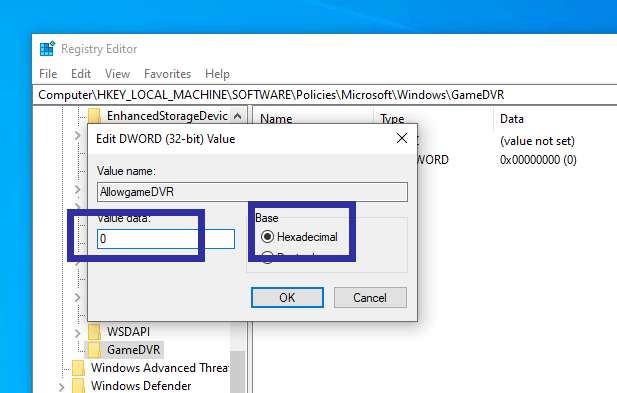Click the '(value not set)' data cell
617x393 pixels.
pos(537,141)
